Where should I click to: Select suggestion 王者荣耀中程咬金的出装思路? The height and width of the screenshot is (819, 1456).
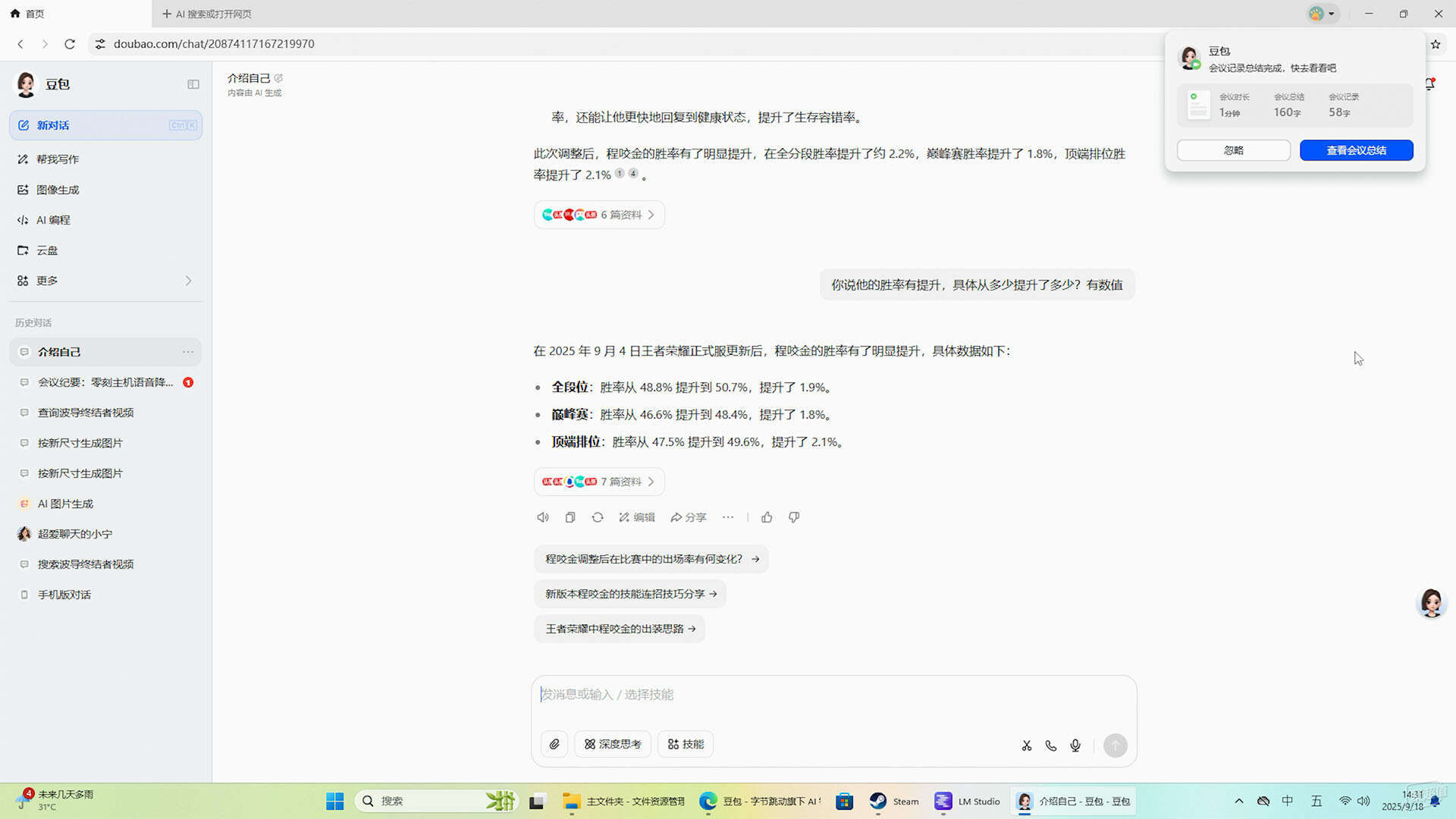(620, 629)
